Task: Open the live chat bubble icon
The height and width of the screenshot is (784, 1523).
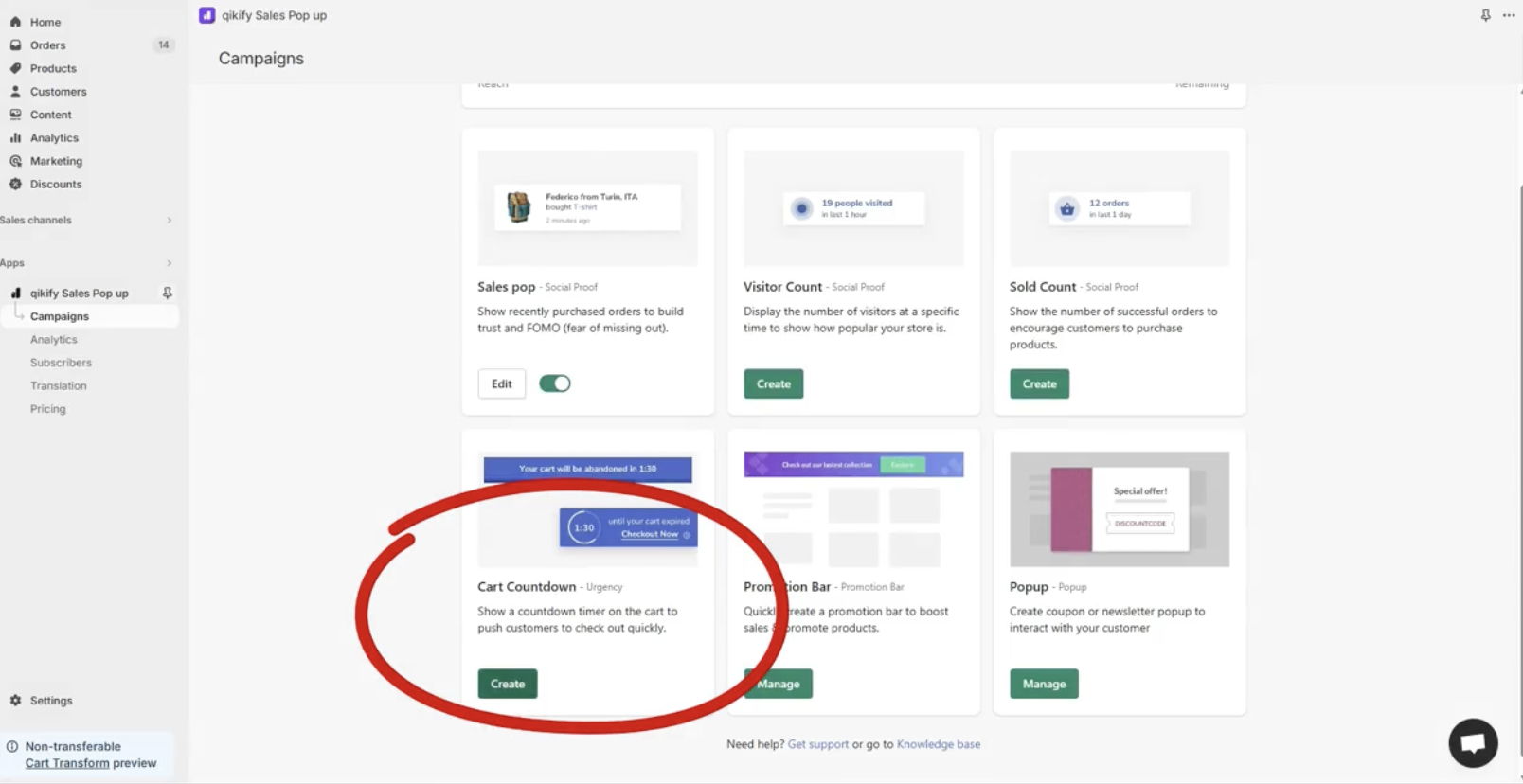Action: 1473,743
